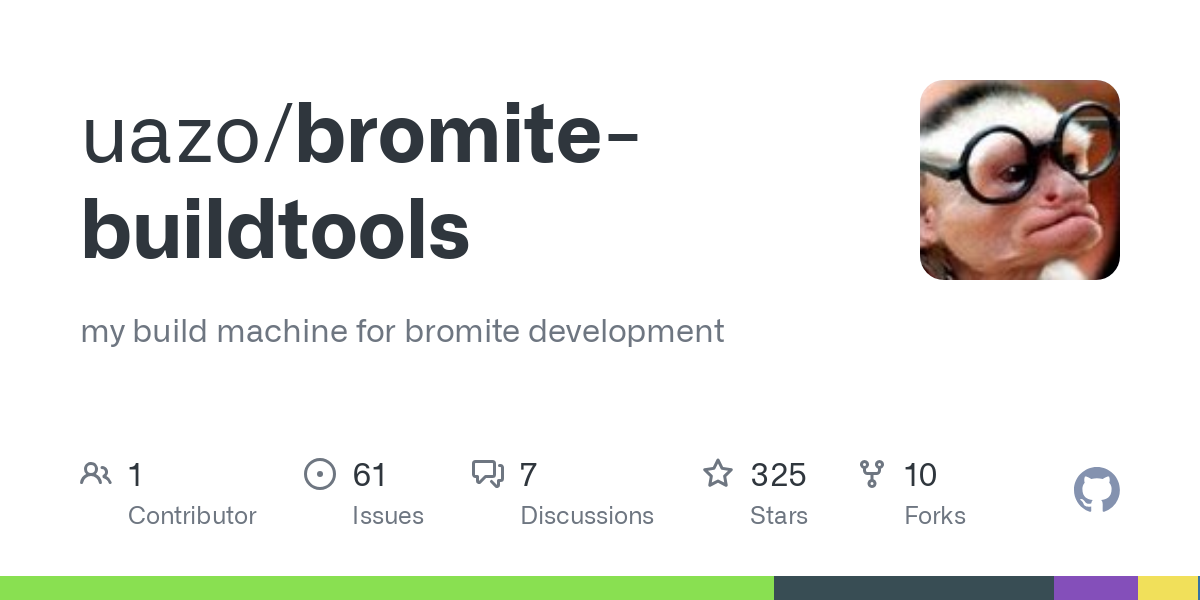Click the contributors people icon
Screen dimensions: 1200x600
(96, 474)
